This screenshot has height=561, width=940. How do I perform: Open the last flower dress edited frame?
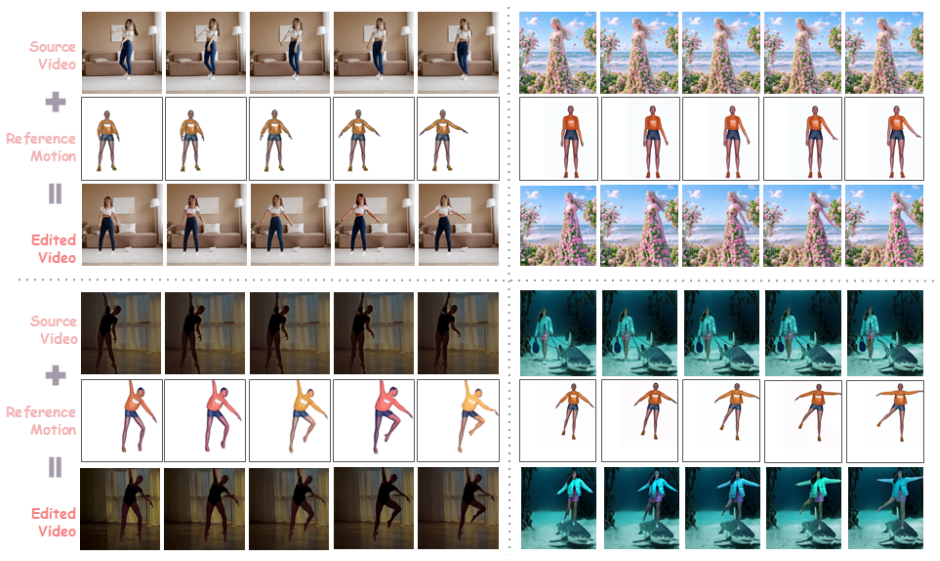tap(884, 225)
